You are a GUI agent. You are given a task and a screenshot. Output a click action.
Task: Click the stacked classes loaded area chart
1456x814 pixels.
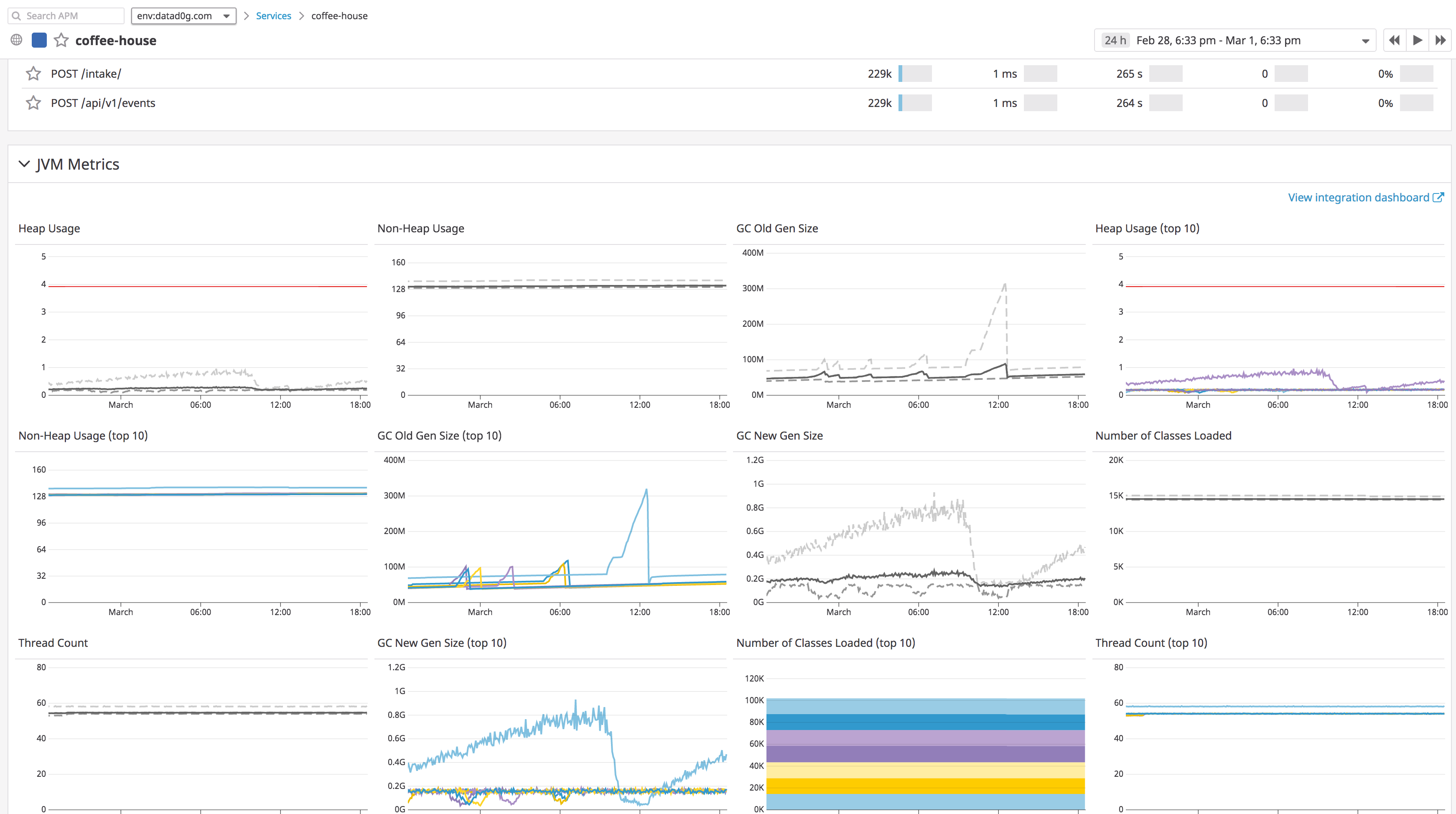pyautogui.click(x=925, y=754)
